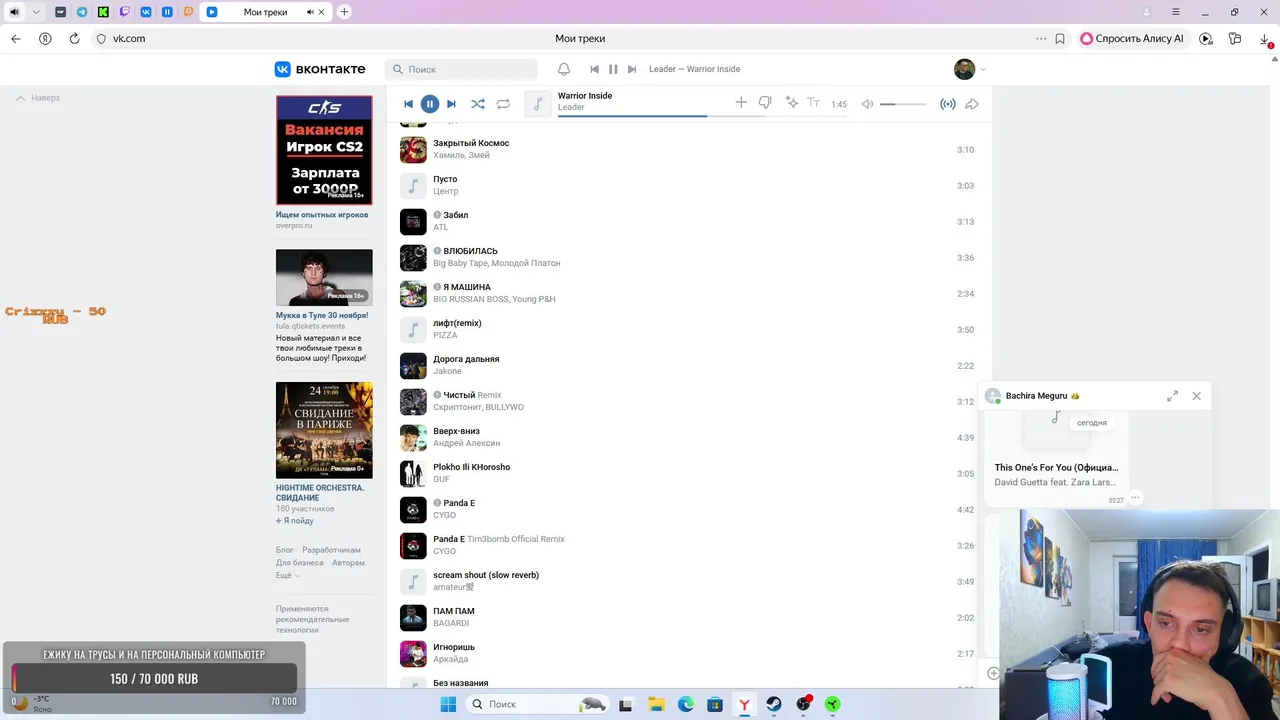Open a new browser tab
Image resolution: width=1280 pixels, height=720 pixels.
coord(344,12)
